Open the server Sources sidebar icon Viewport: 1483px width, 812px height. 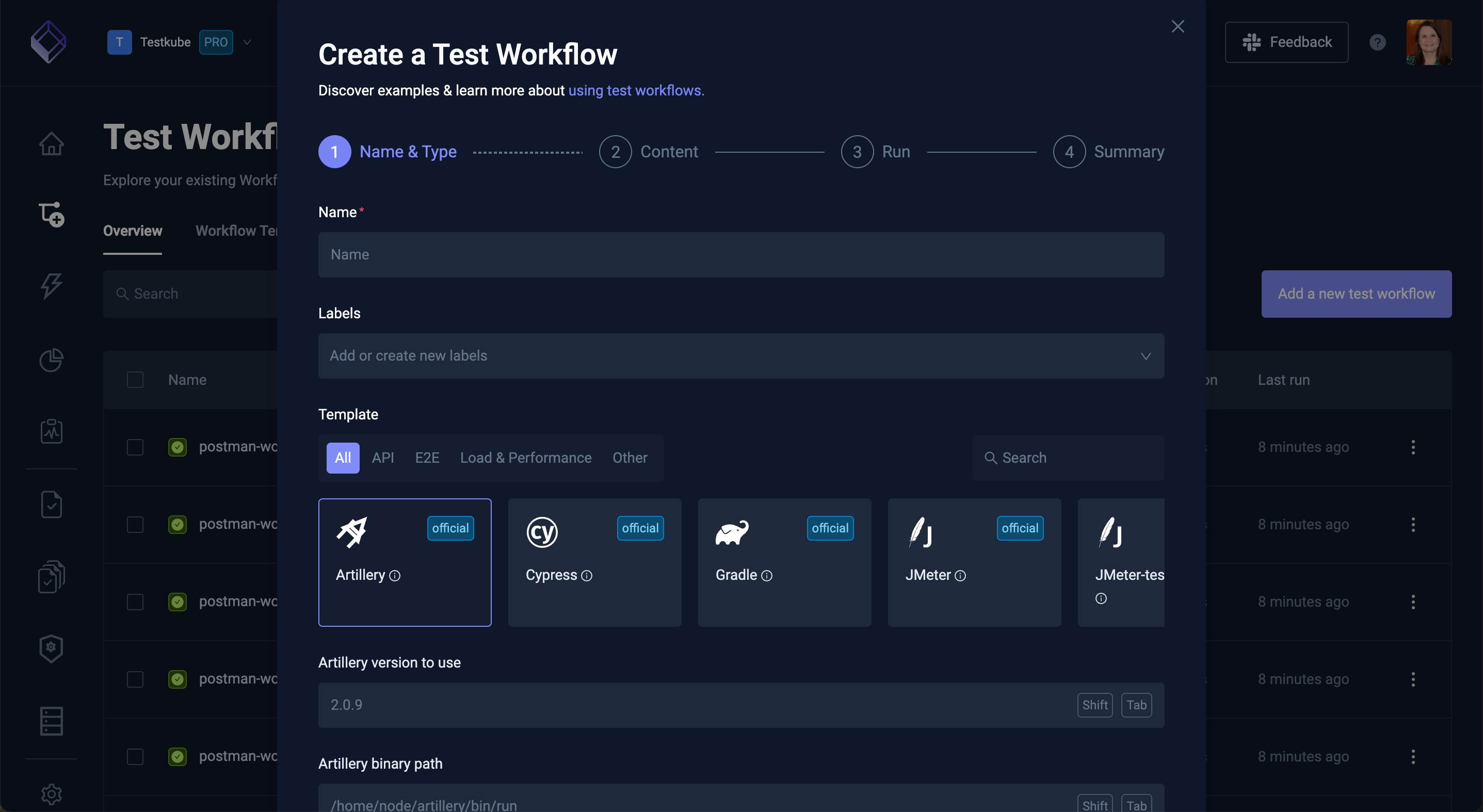pos(51,721)
